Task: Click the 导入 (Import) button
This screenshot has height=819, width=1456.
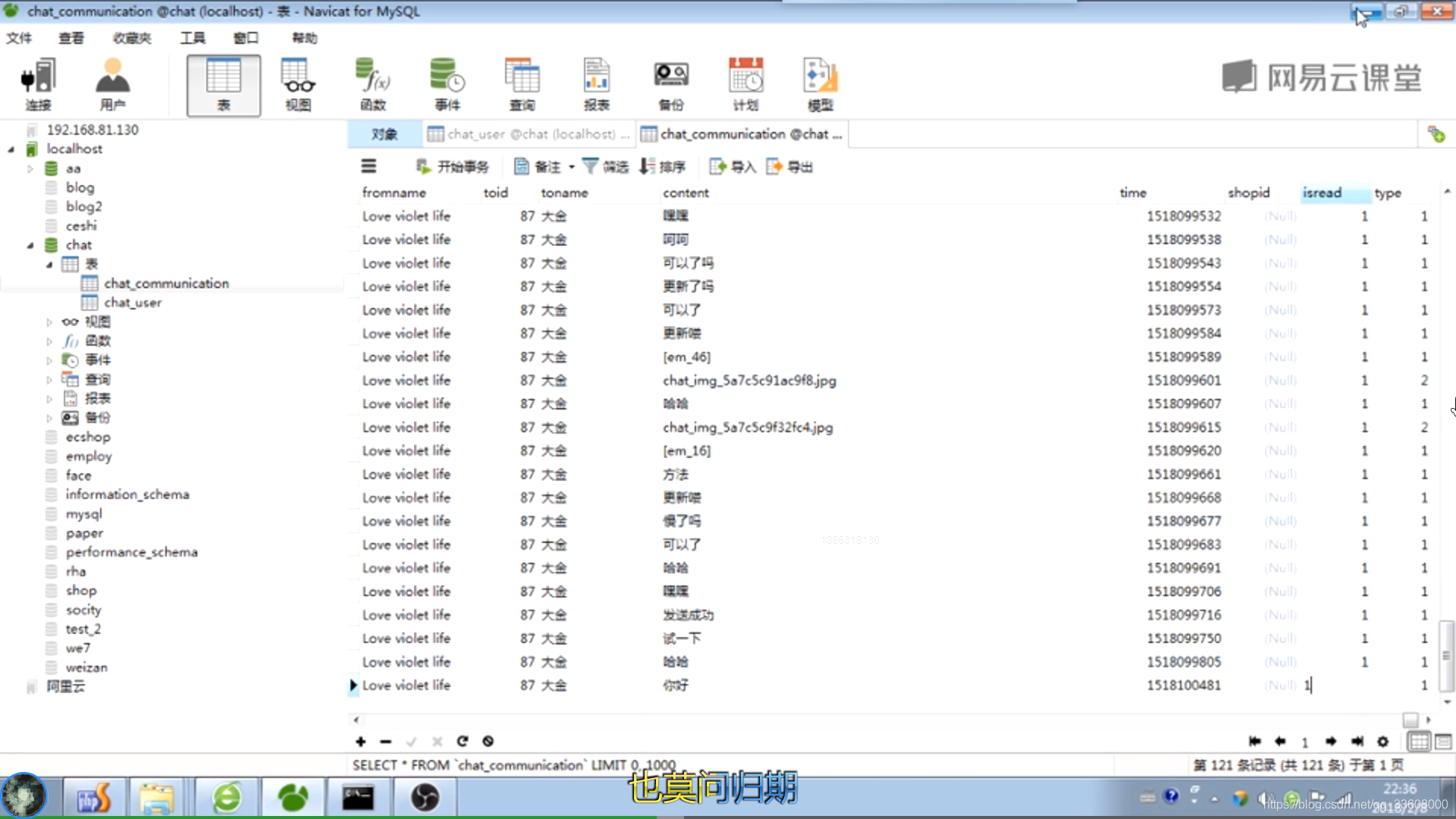Action: click(x=731, y=167)
